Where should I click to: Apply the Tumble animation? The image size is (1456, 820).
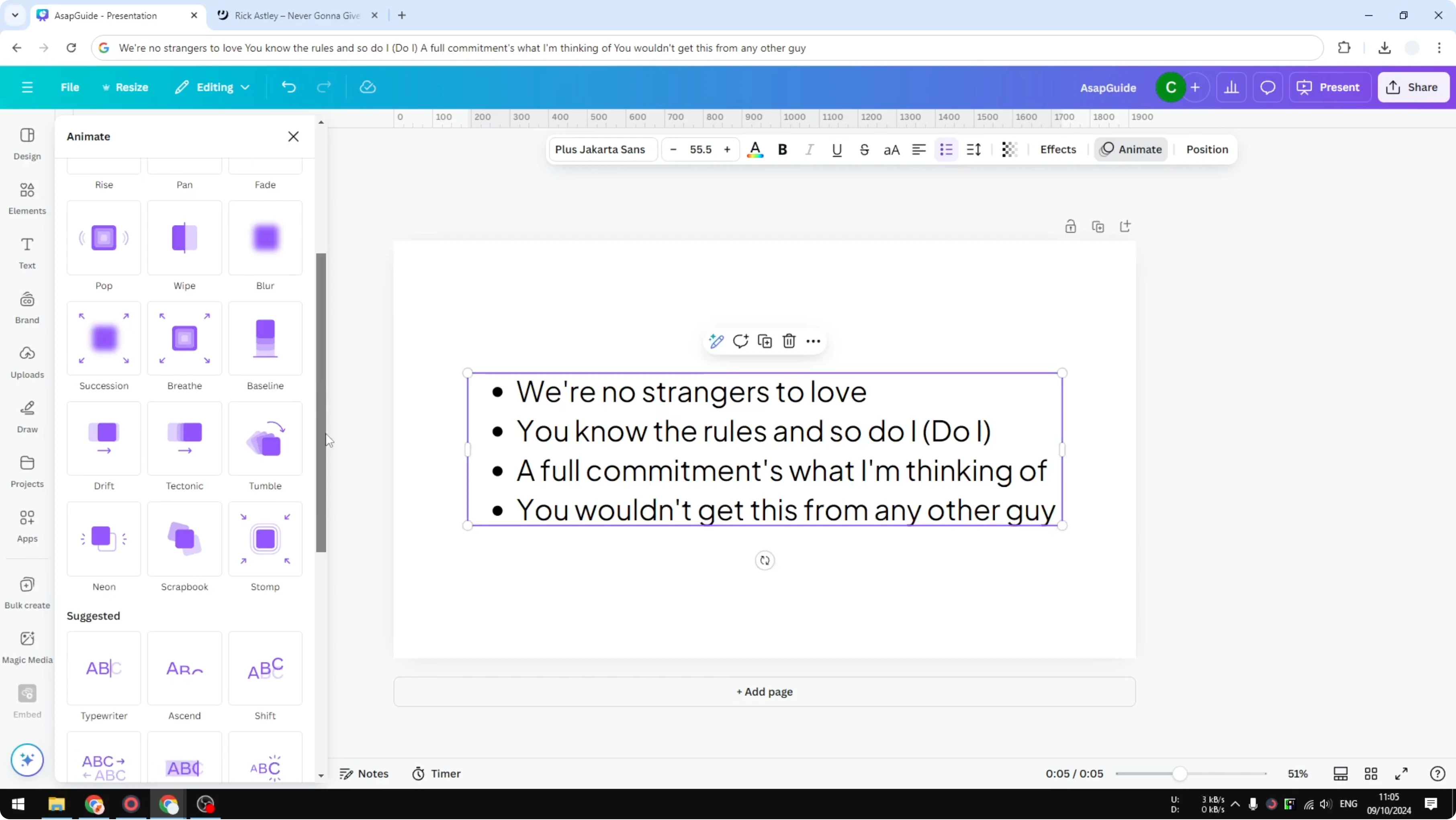tap(265, 439)
